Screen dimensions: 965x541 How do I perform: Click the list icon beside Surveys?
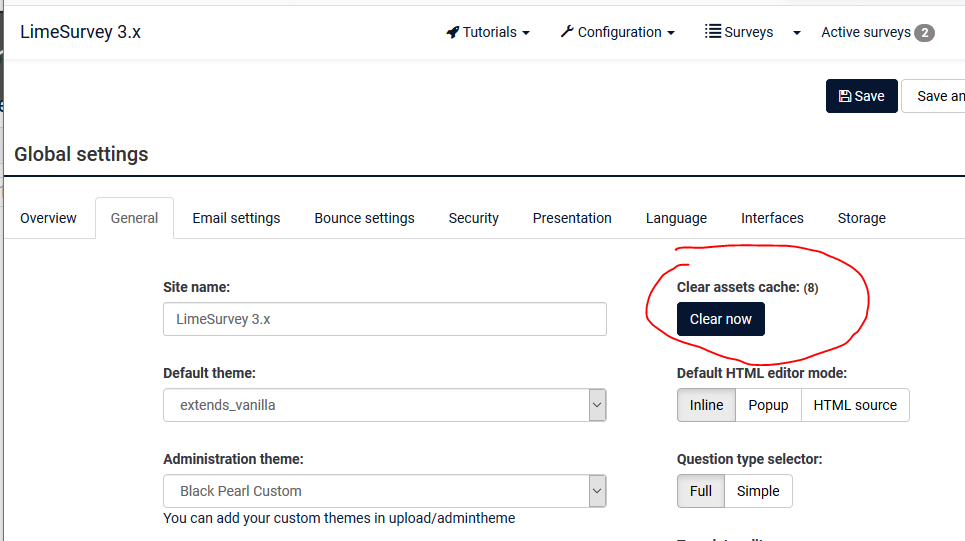point(713,32)
